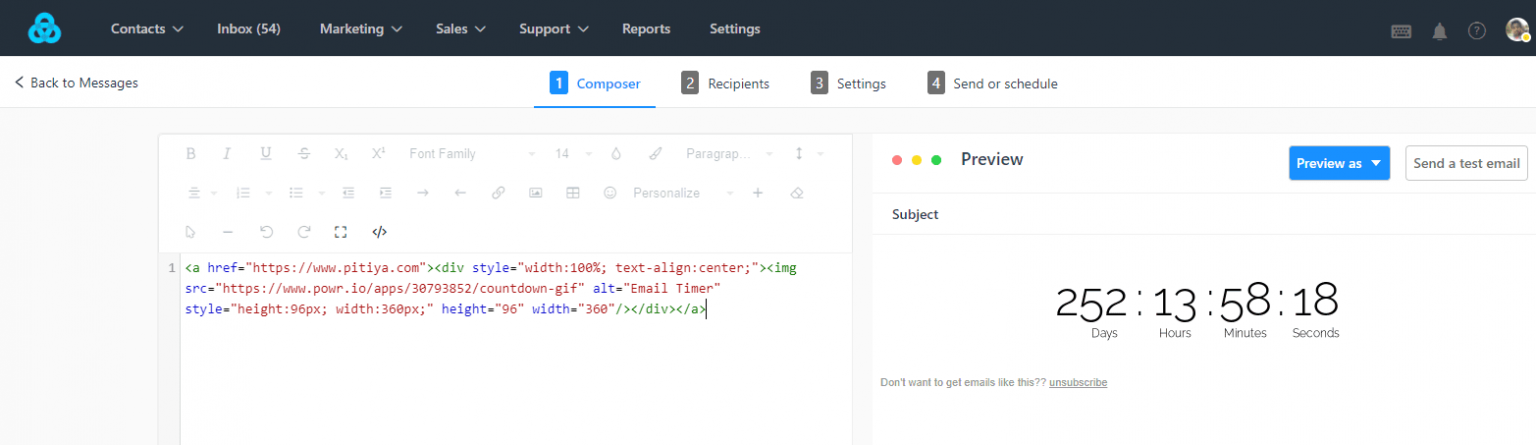The image size is (1536, 445).
Task: Click the Subject label in preview
Action: click(915, 214)
